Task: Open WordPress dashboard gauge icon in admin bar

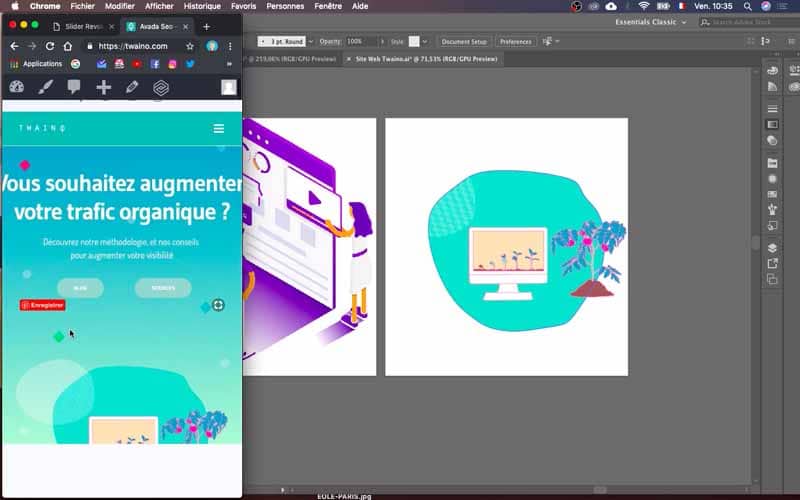Action: pos(17,87)
